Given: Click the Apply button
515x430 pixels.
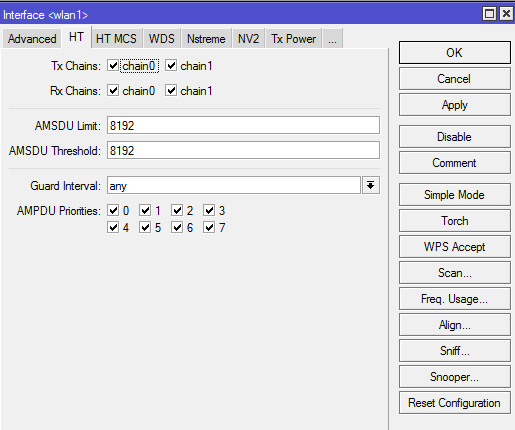Looking at the screenshot, I should tap(455, 105).
